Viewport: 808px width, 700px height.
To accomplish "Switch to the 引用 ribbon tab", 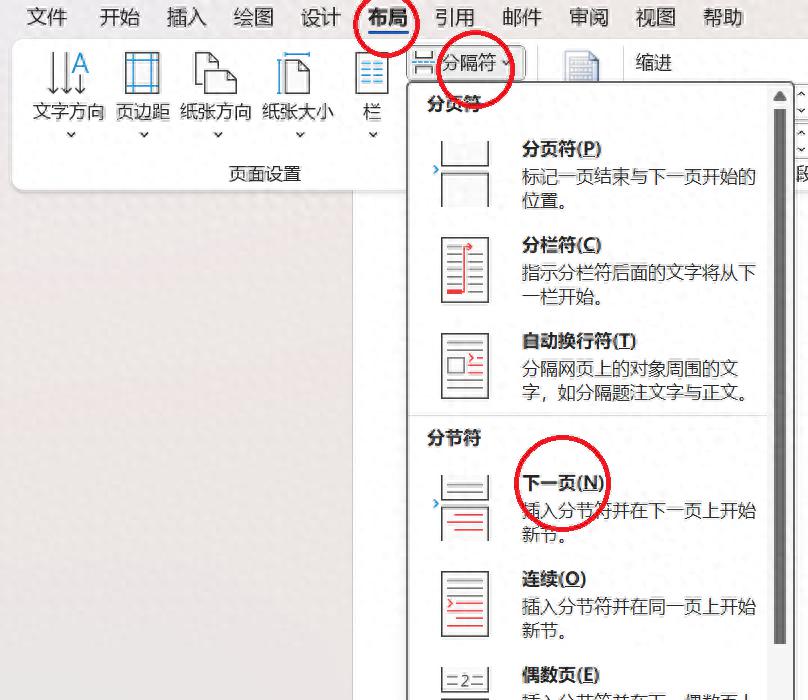I will (x=454, y=18).
